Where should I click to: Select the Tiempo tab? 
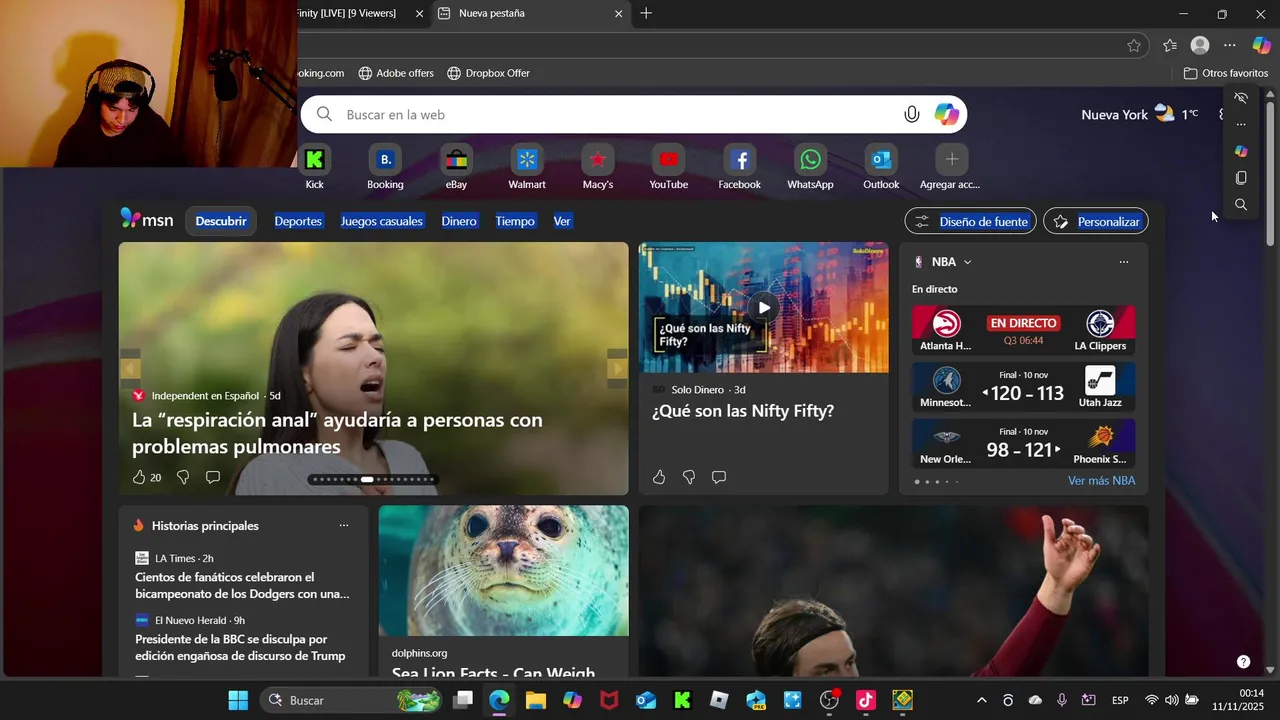515,221
